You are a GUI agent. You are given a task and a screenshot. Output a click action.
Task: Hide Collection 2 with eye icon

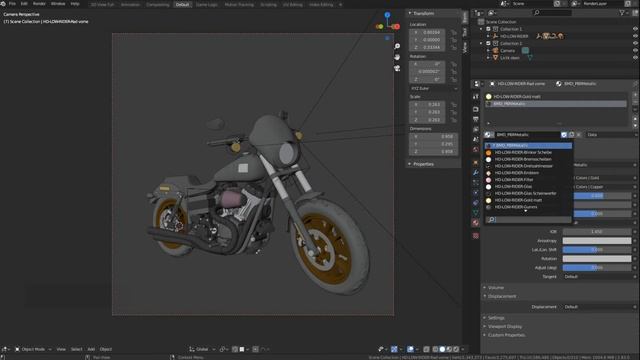(x=635, y=43)
